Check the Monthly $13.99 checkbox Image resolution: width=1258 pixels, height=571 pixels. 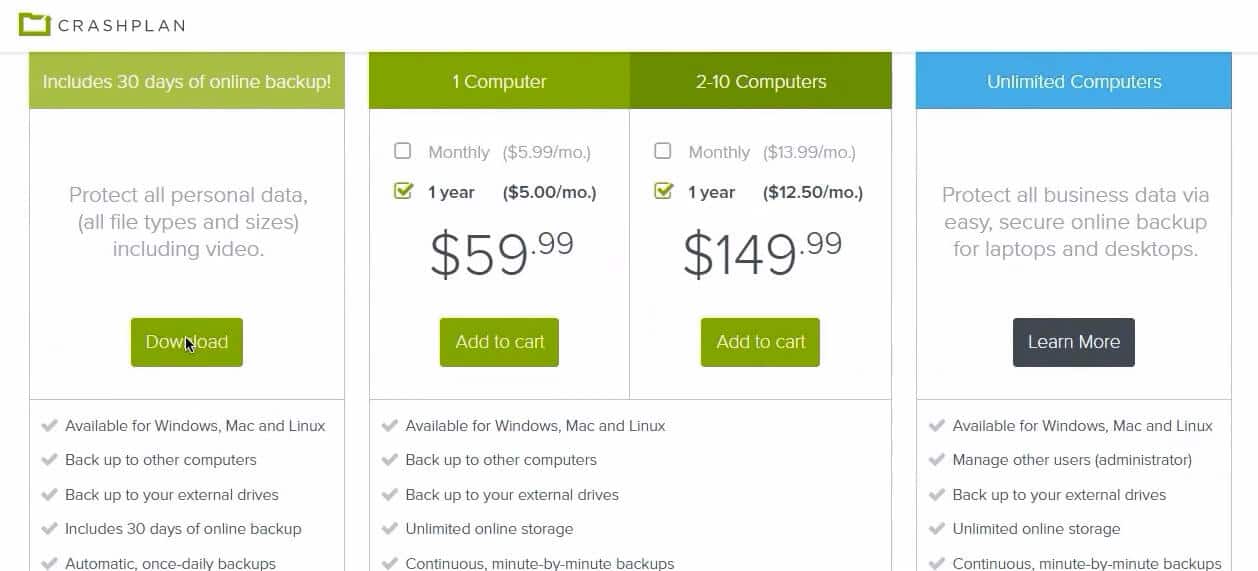click(x=663, y=151)
